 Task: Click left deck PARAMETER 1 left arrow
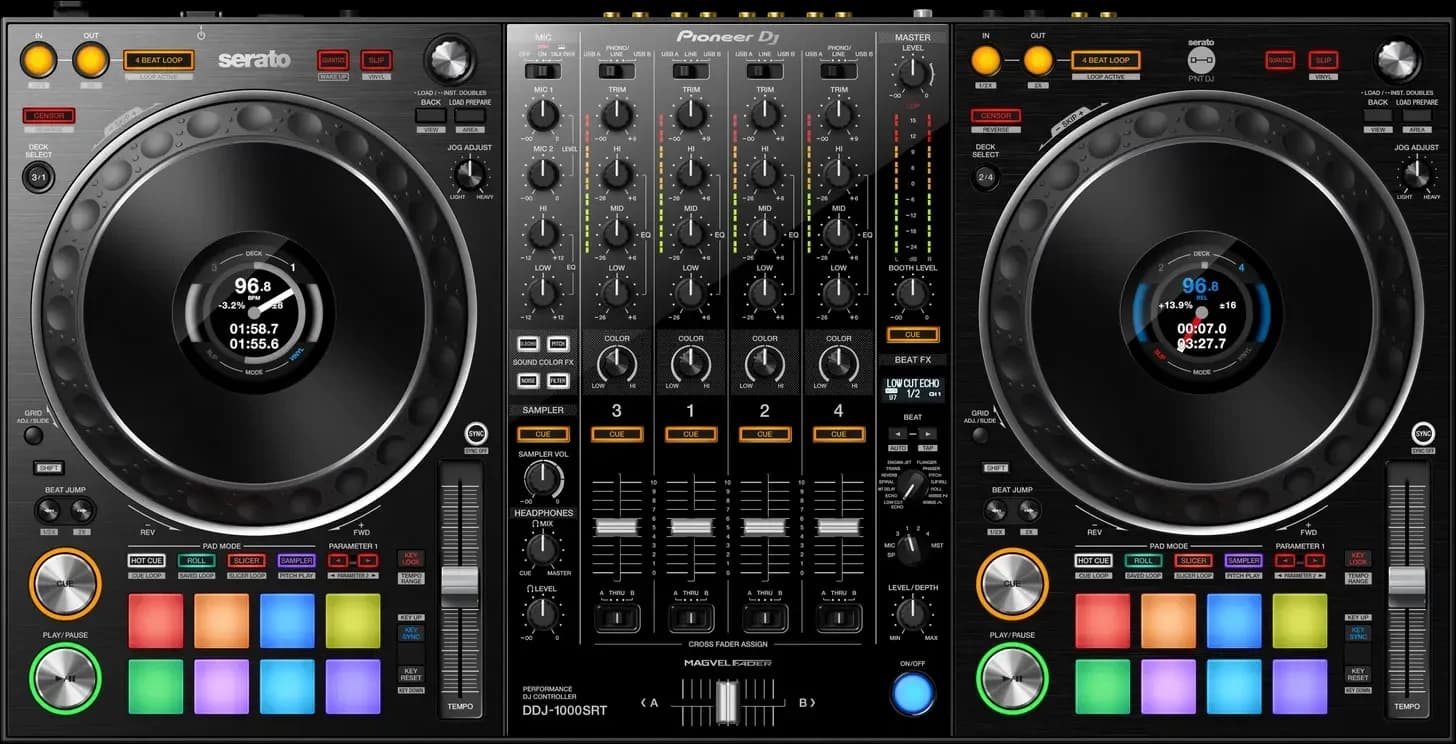[339, 561]
